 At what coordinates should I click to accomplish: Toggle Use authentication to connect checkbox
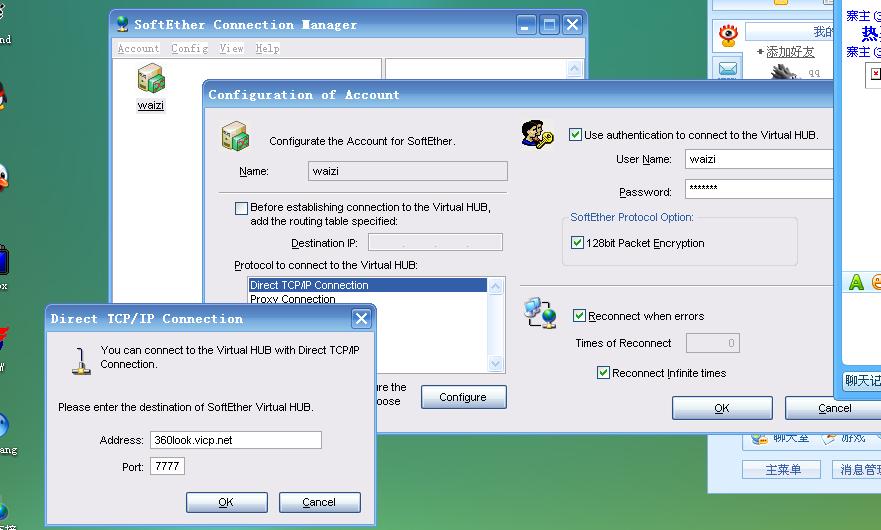pyautogui.click(x=575, y=134)
